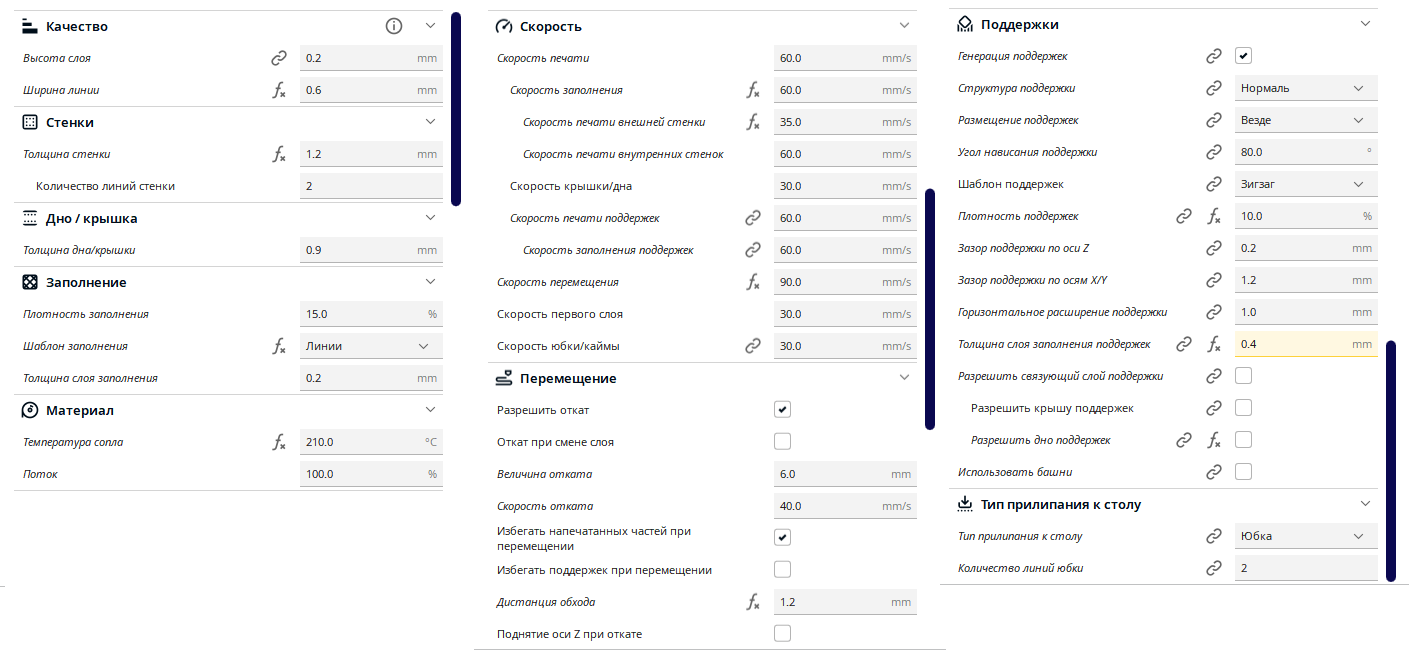Toggle the Использовать башни checkbox
Image resolution: width=1414 pixels, height=661 pixels.
[x=1244, y=472]
